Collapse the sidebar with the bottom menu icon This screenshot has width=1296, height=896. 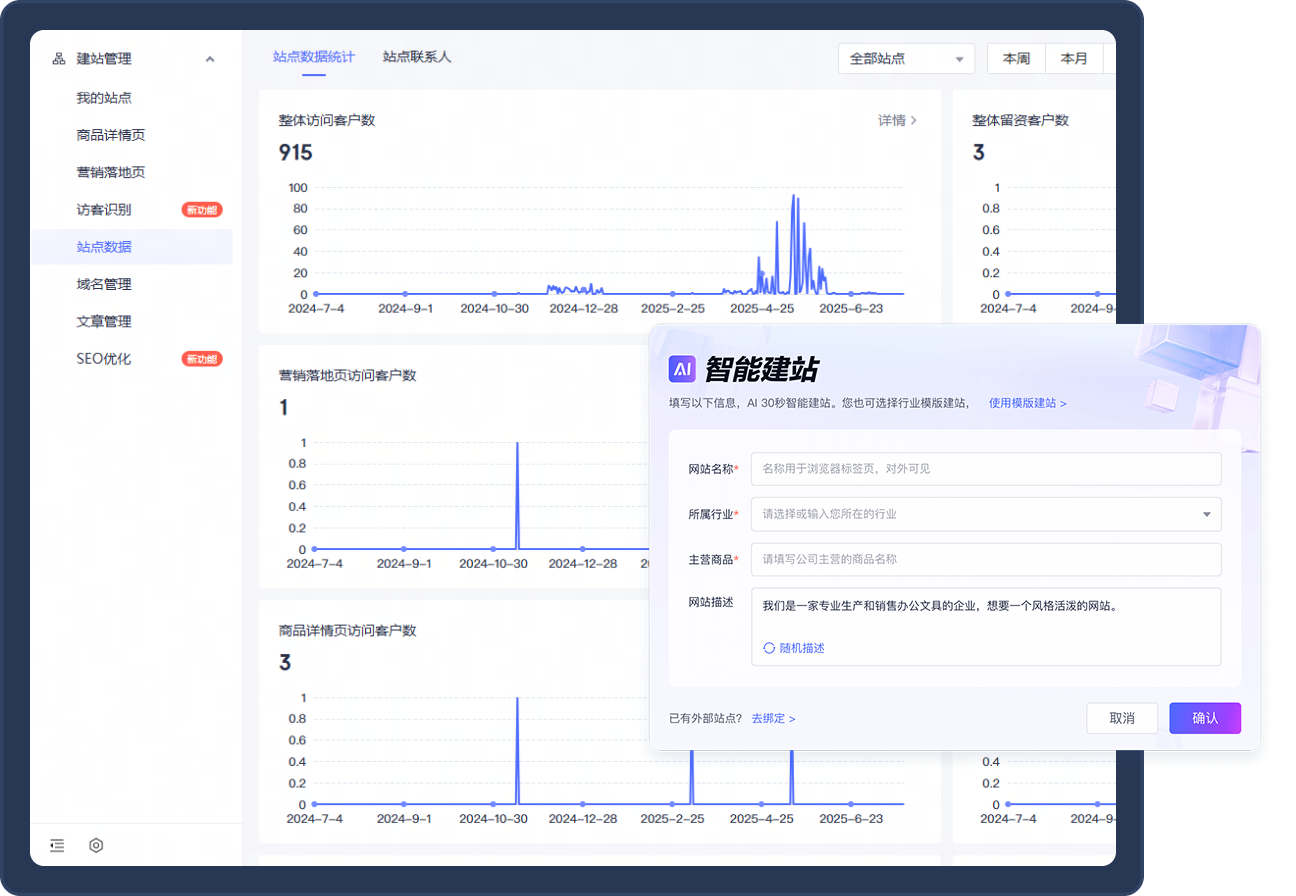[57, 845]
